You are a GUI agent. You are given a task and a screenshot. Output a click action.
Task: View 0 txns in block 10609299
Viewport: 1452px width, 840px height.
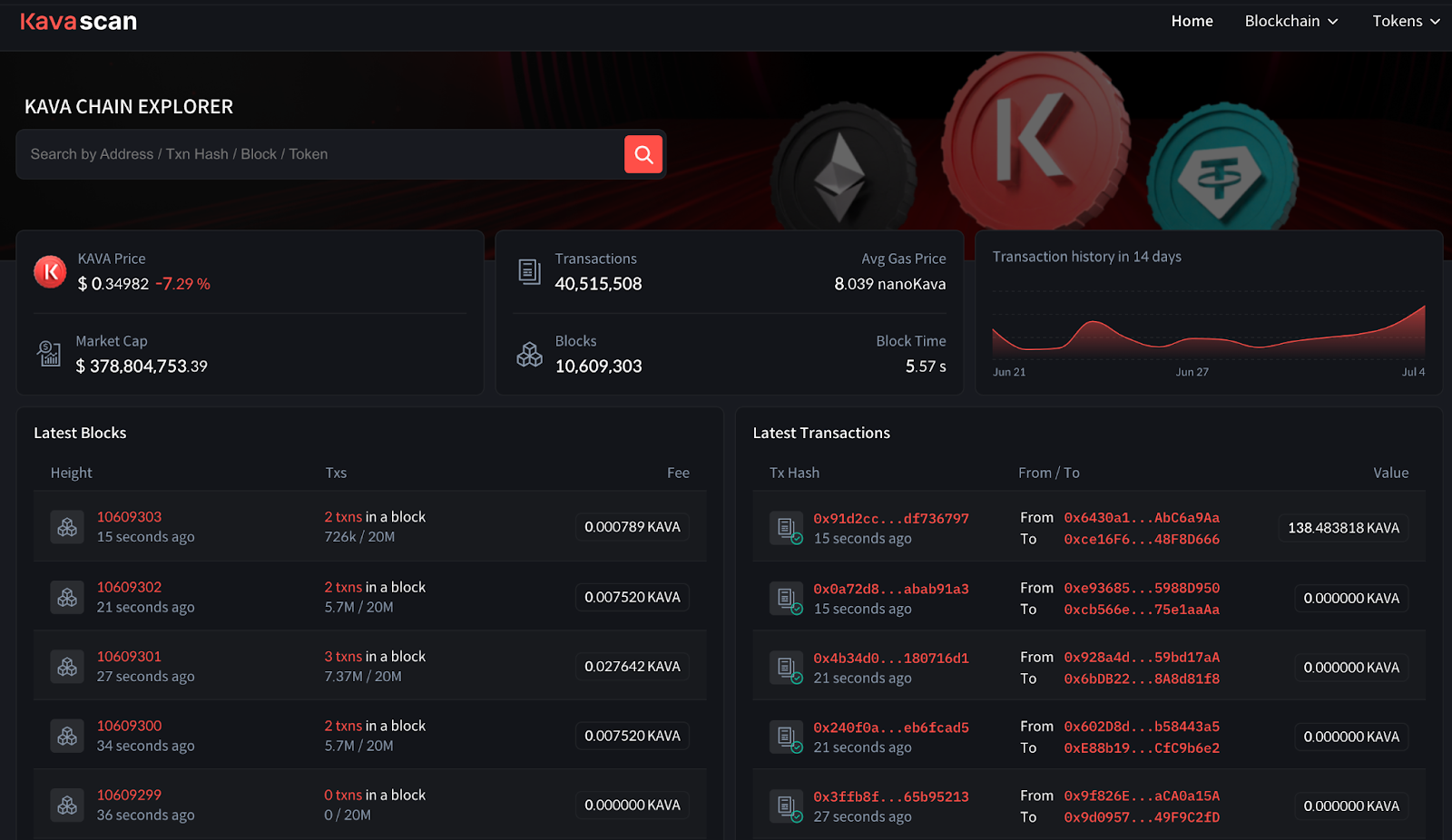pyautogui.click(x=343, y=795)
